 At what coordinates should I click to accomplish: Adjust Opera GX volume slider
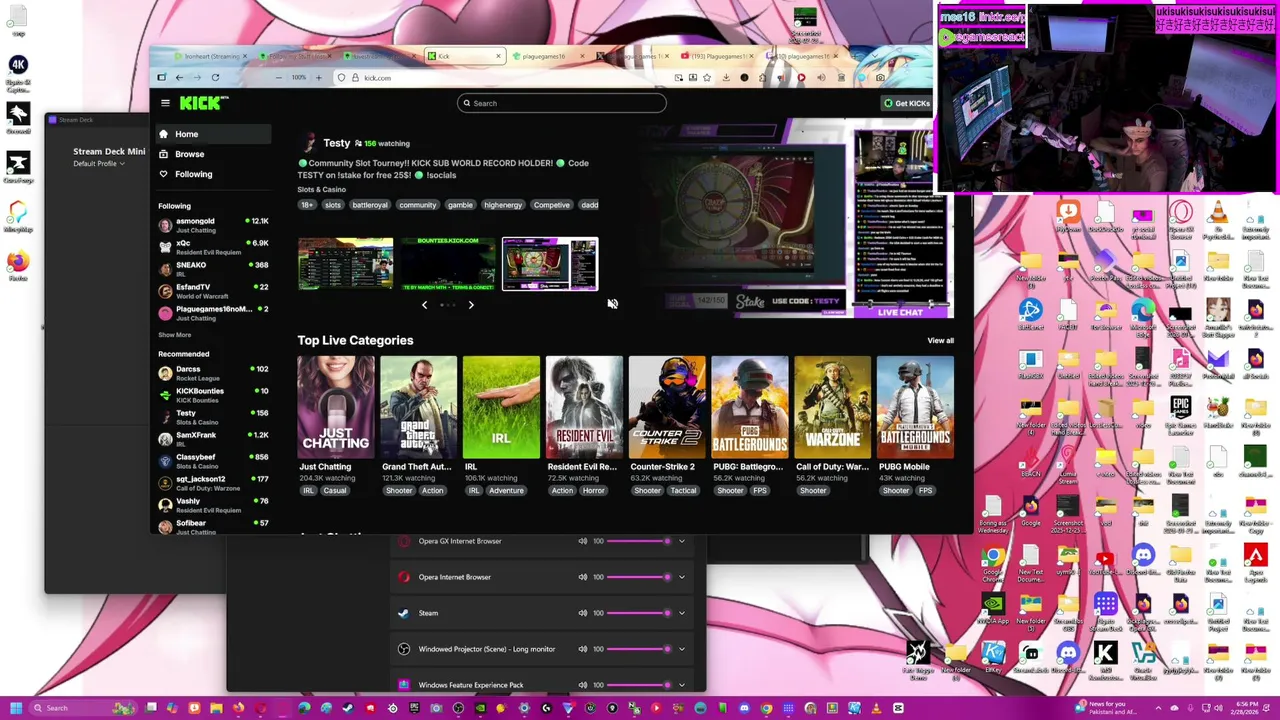[x=638, y=541]
